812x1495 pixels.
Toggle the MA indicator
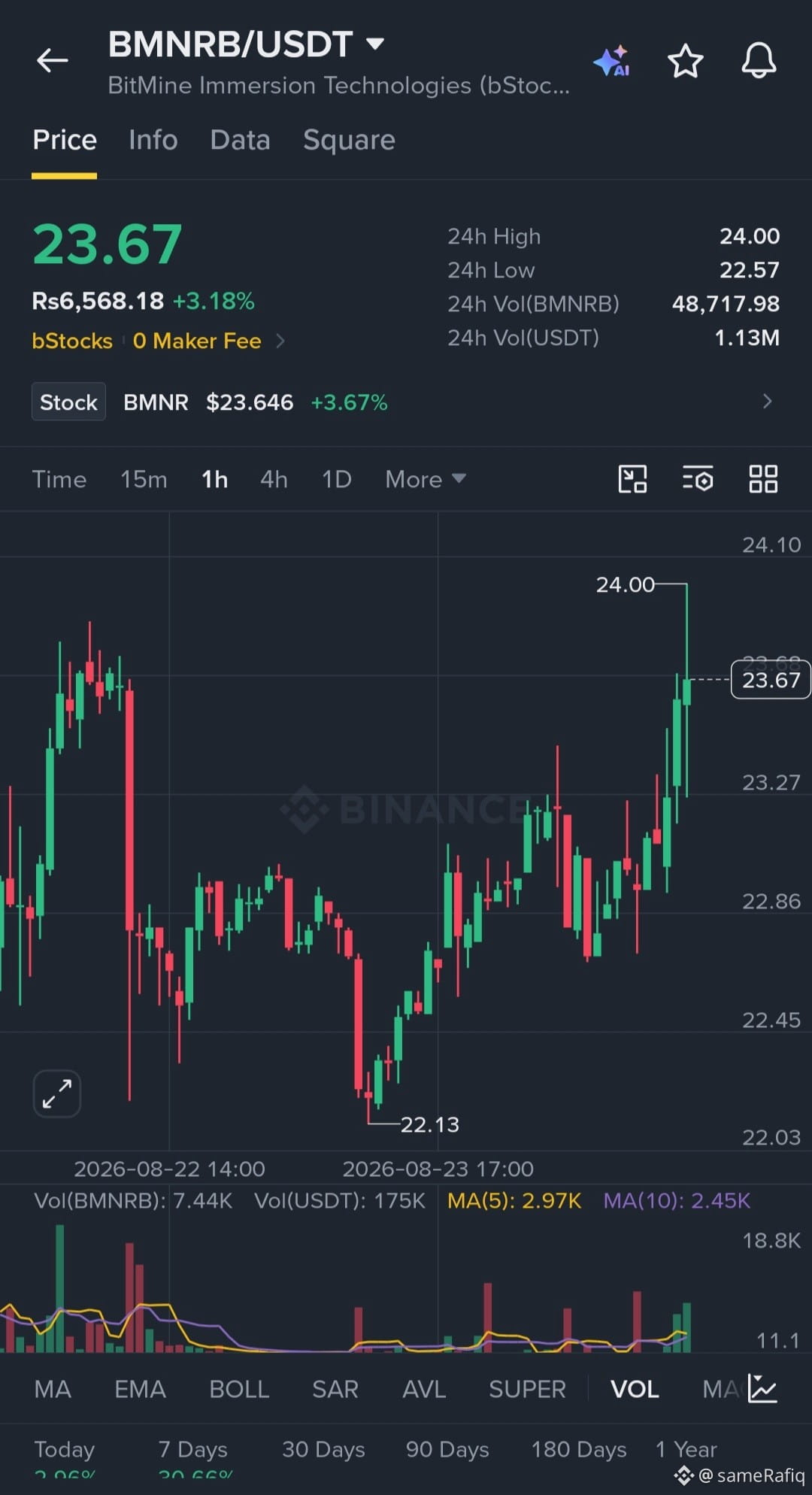click(x=53, y=1389)
